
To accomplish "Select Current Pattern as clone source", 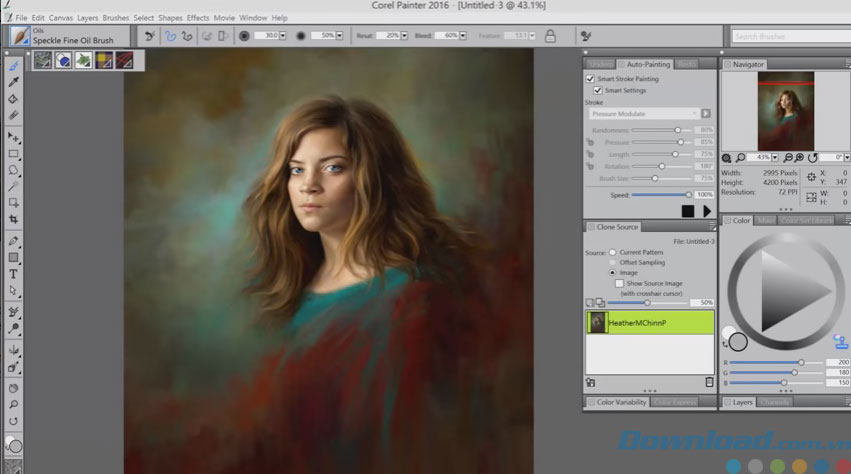I will coord(612,252).
